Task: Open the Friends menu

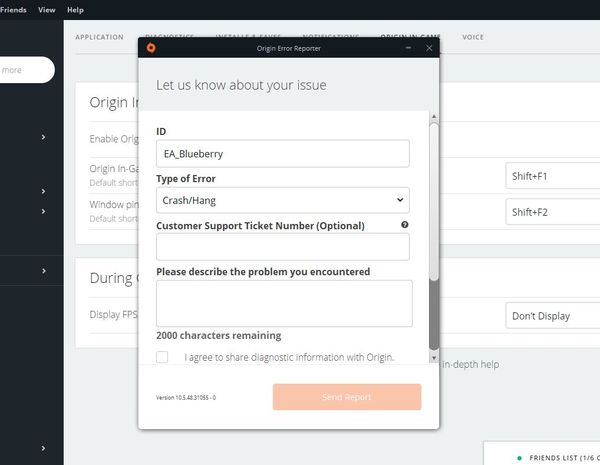Action: 13,10
